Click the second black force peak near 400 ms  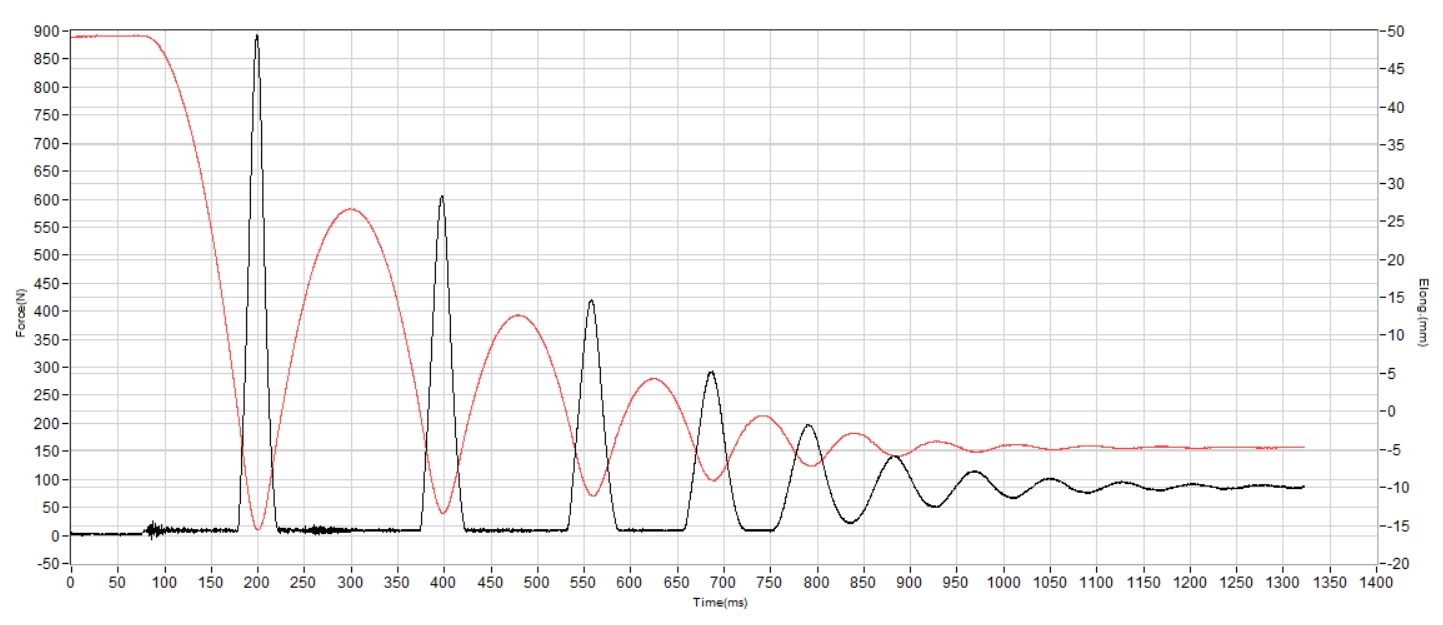(442, 197)
